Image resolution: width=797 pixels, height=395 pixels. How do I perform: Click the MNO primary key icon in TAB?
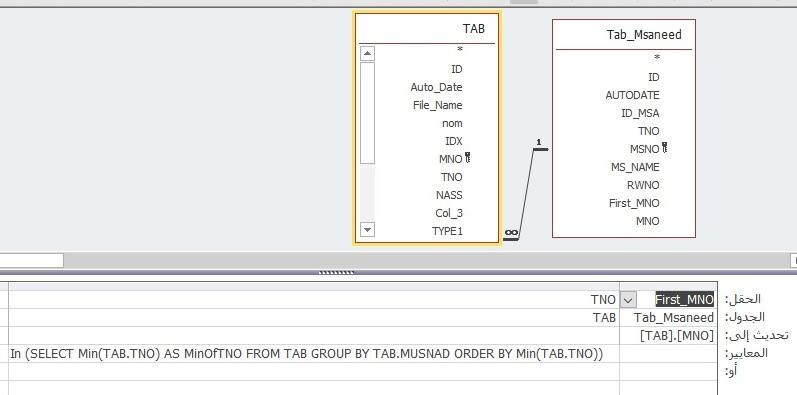point(468,158)
